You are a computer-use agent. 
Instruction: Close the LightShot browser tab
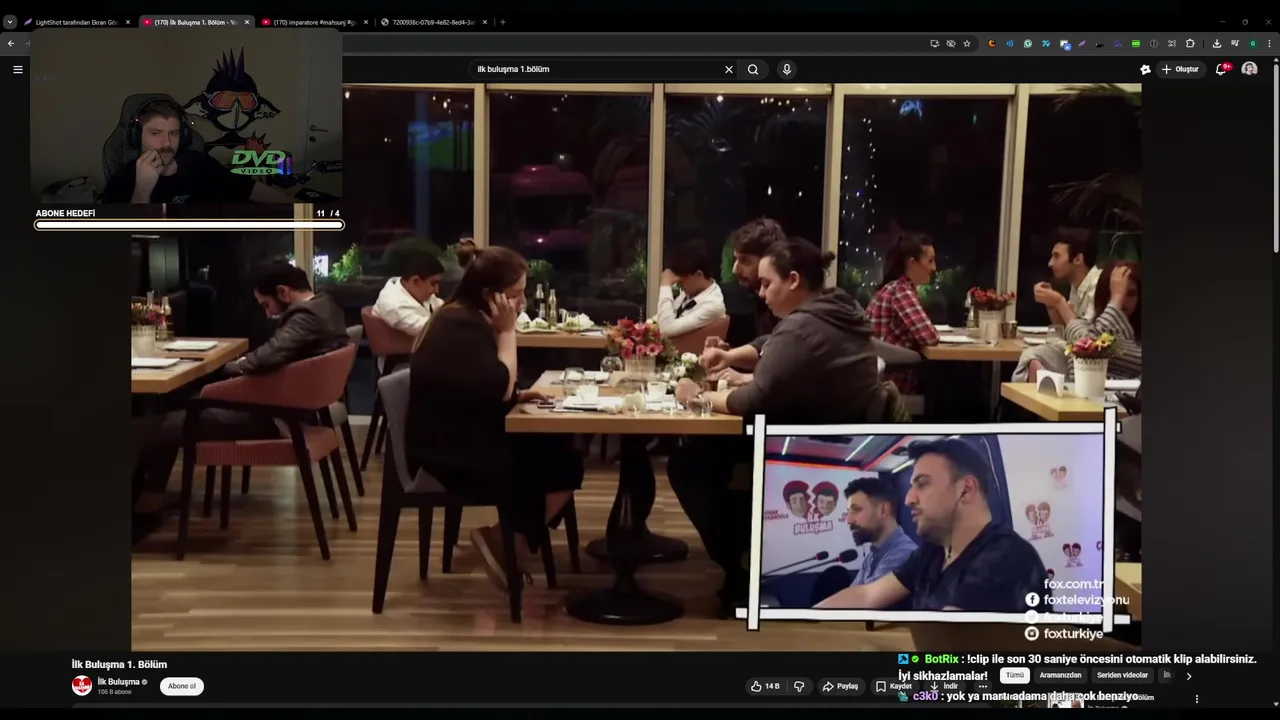pos(128,22)
